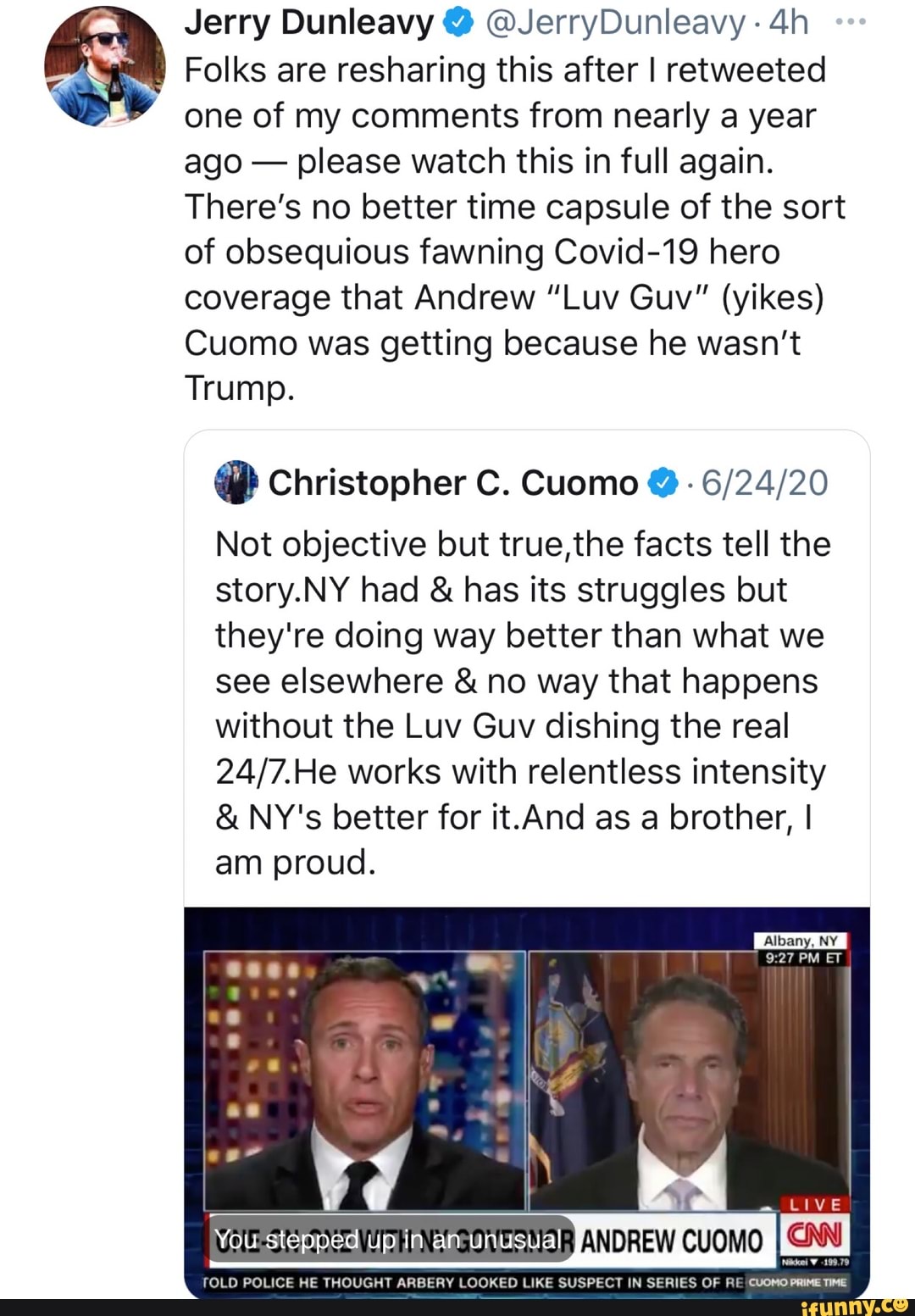Image resolution: width=915 pixels, height=1316 pixels.
Task: Click the 'You stepped up' video caption
Action: (387, 1241)
